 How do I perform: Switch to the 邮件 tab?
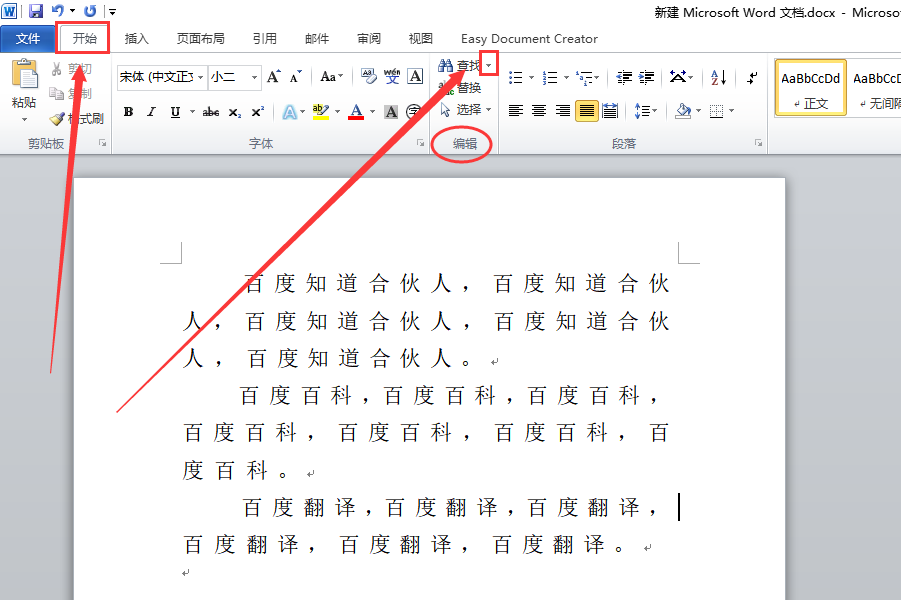click(x=317, y=39)
